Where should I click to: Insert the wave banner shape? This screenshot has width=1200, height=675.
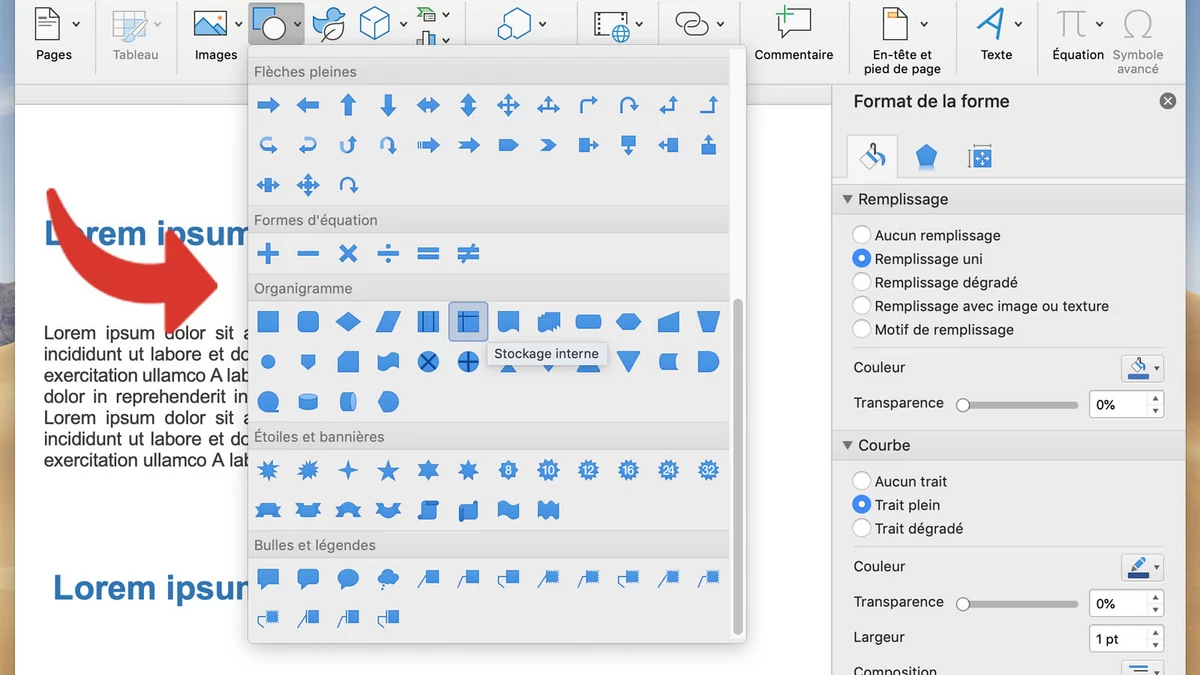point(508,510)
